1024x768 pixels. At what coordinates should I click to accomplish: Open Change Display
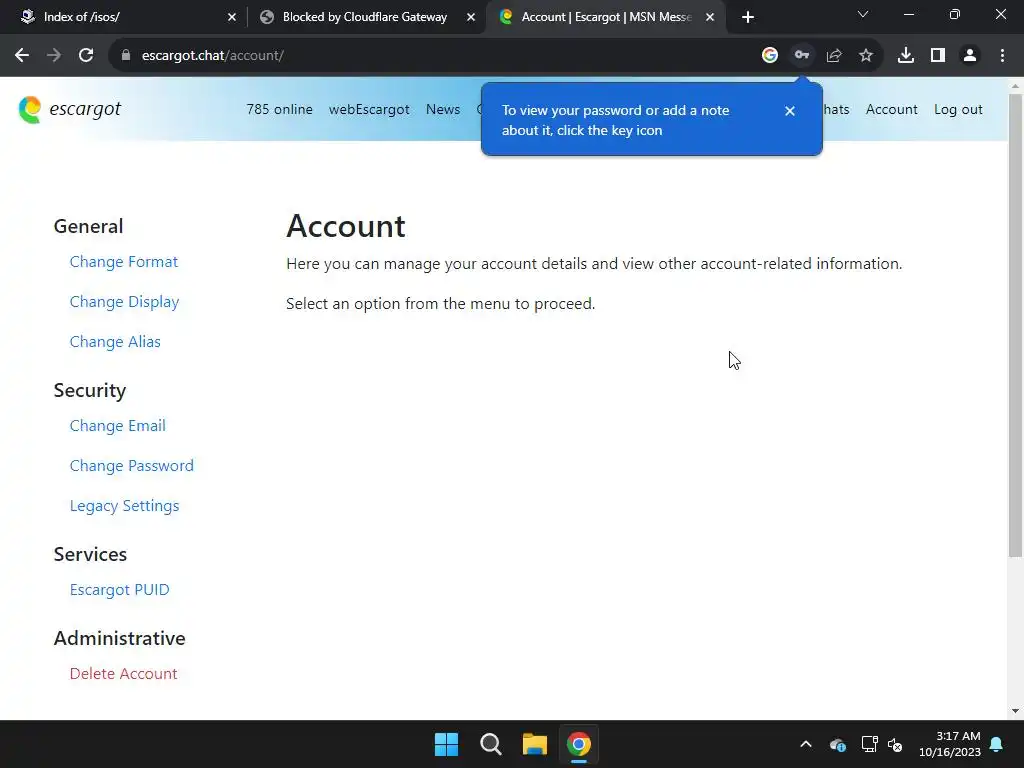click(124, 302)
